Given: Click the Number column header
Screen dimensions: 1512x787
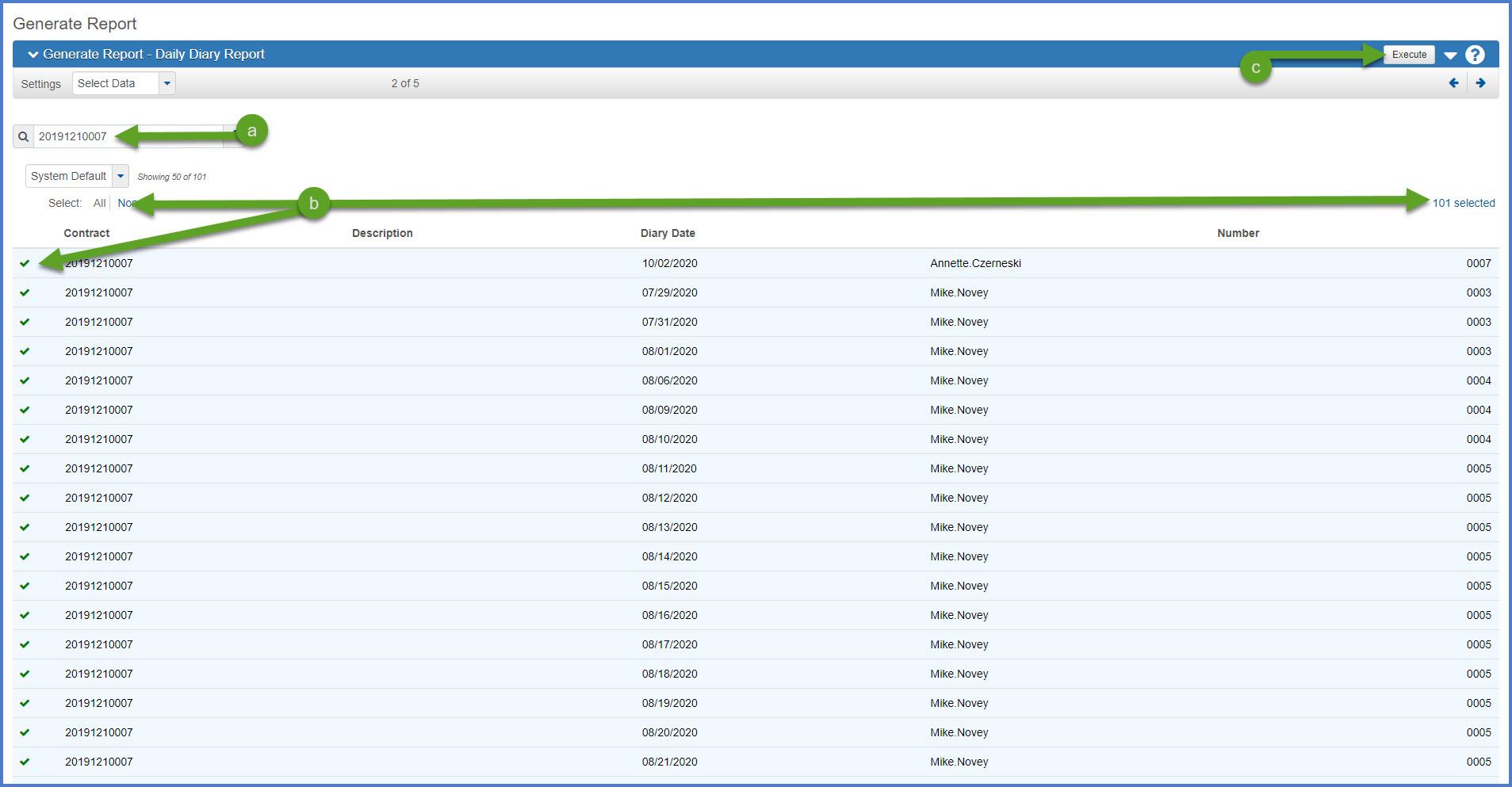Looking at the screenshot, I should (x=1237, y=233).
